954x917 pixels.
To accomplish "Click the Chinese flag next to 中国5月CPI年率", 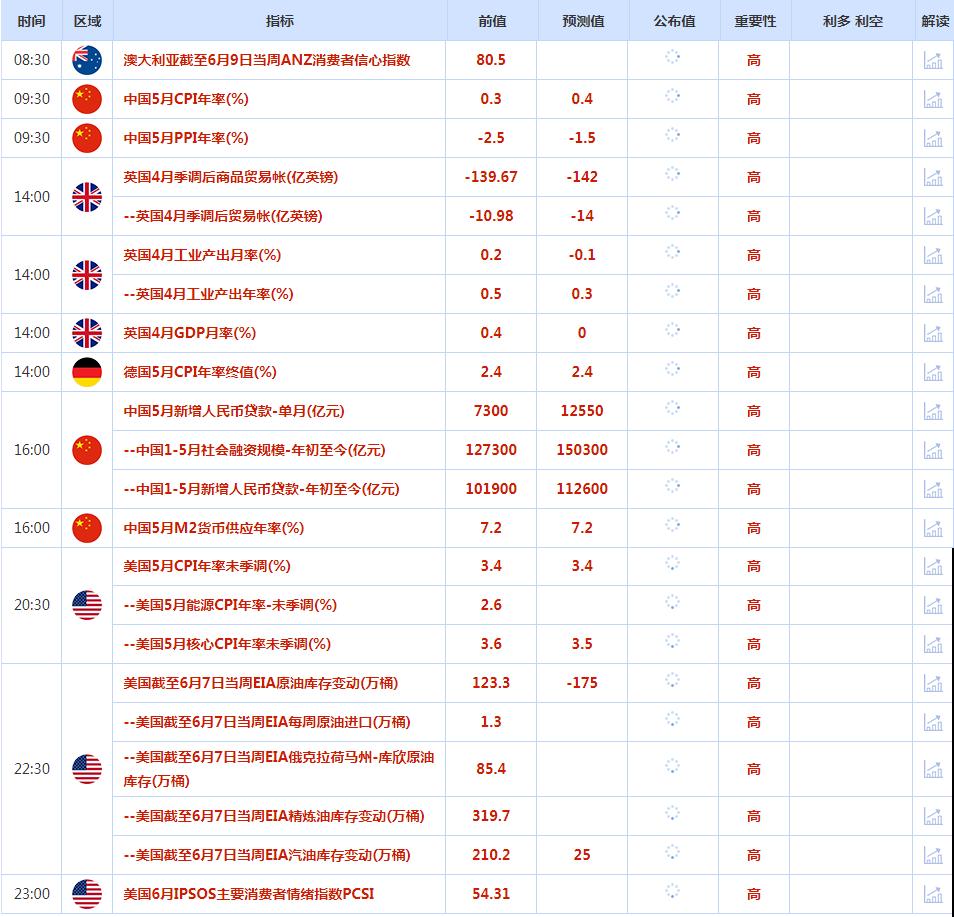I will point(88,99).
